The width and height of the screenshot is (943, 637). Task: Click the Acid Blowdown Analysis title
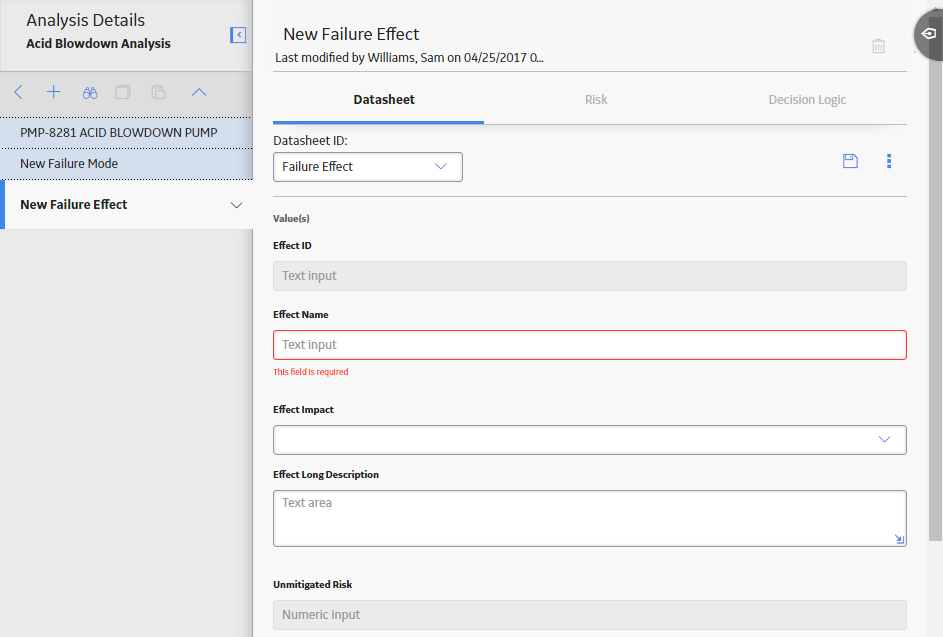point(98,43)
